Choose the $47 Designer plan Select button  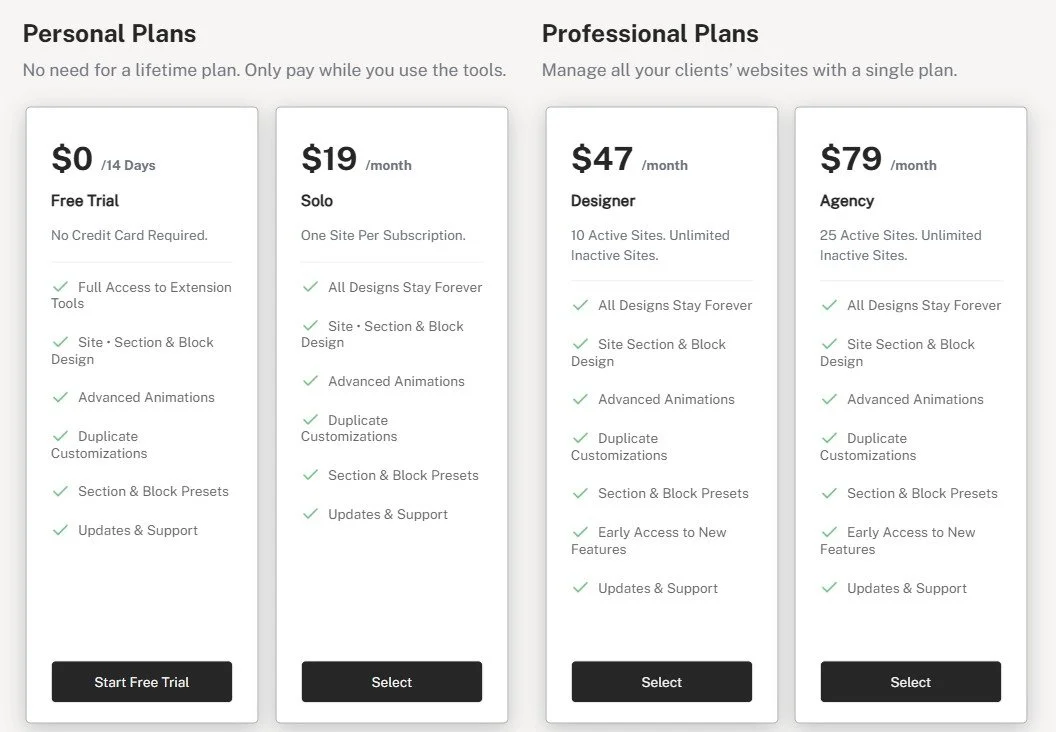(661, 682)
